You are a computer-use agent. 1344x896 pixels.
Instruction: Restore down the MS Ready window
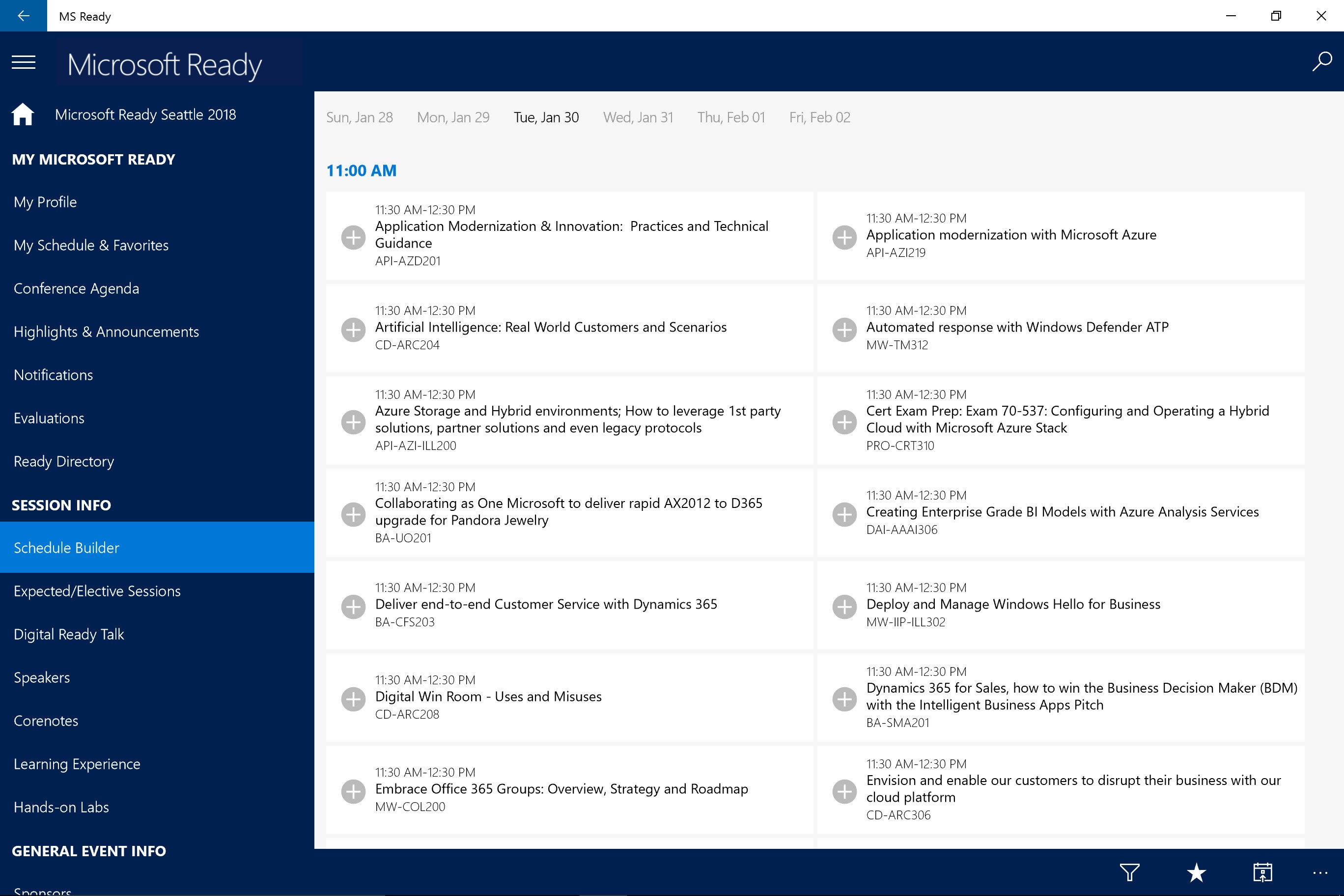pos(1275,15)
